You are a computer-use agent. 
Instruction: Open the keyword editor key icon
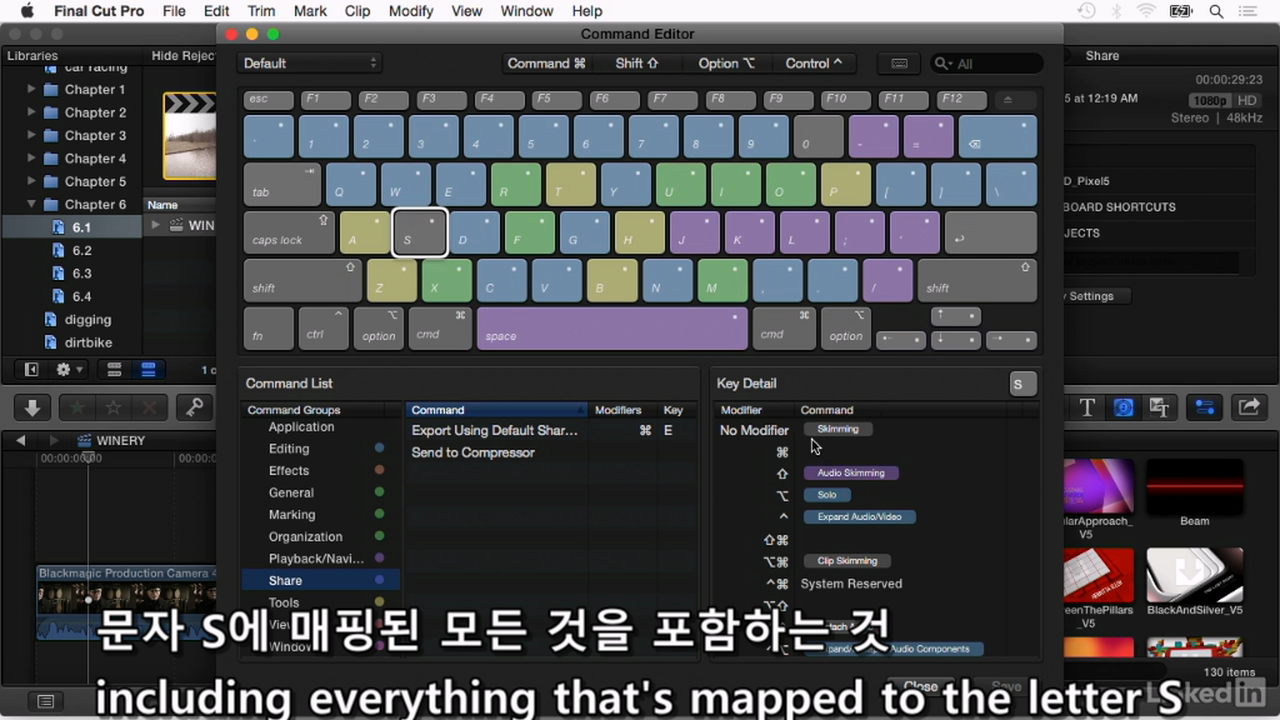pyautogui.click(x=194, y=407)
